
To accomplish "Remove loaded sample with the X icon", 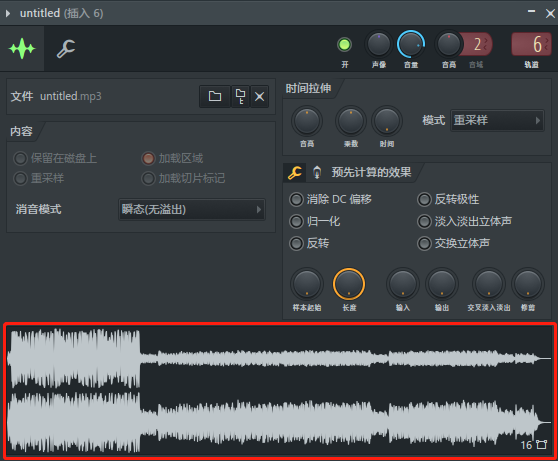I will coord(259,96).
